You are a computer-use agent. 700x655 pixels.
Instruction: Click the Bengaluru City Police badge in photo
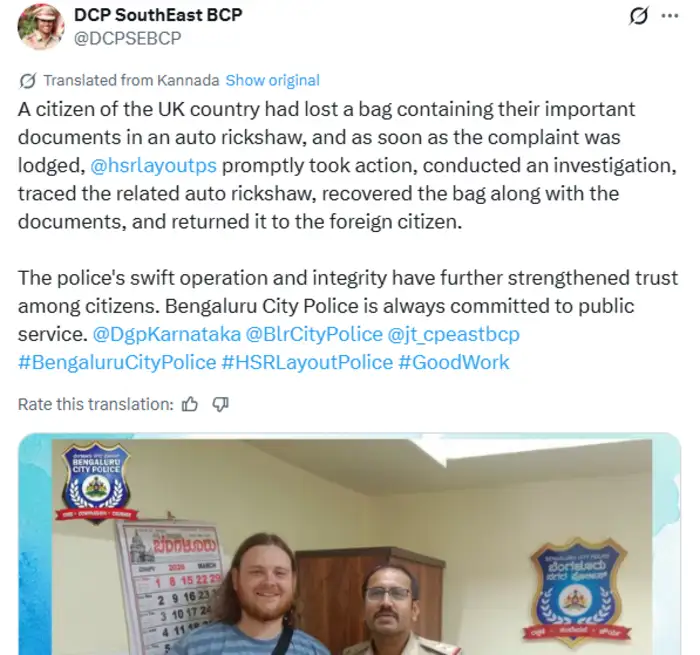(96, 482)
